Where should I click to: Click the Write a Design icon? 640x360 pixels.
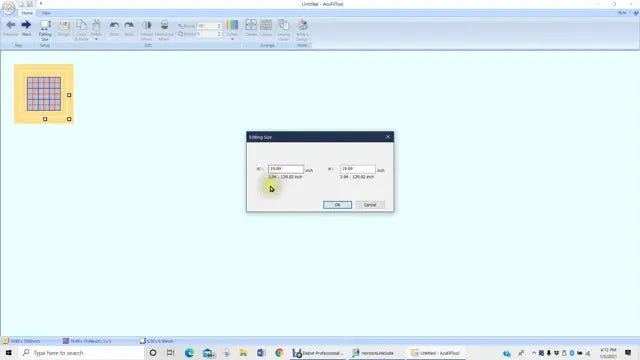tap(302, 30)
